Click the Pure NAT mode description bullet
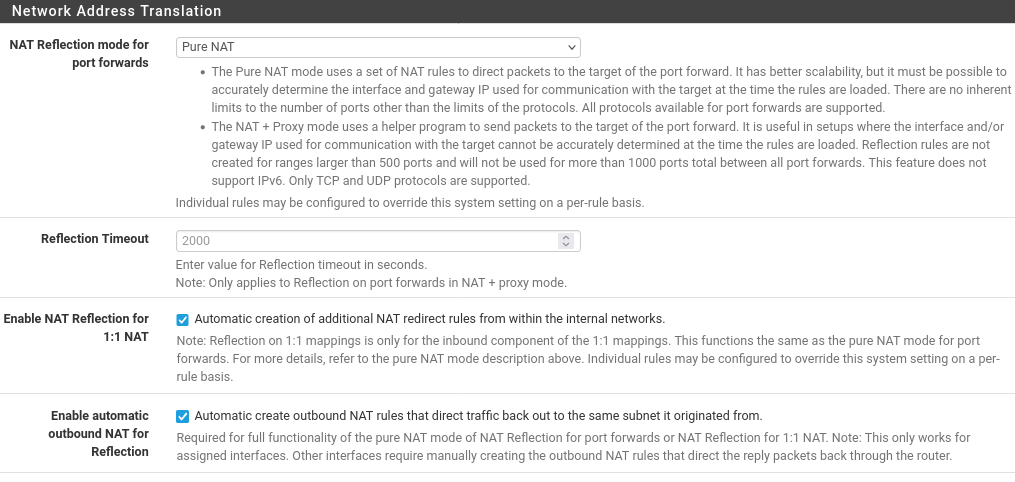Screen dimensions: 1015x482 pos(611,89)
